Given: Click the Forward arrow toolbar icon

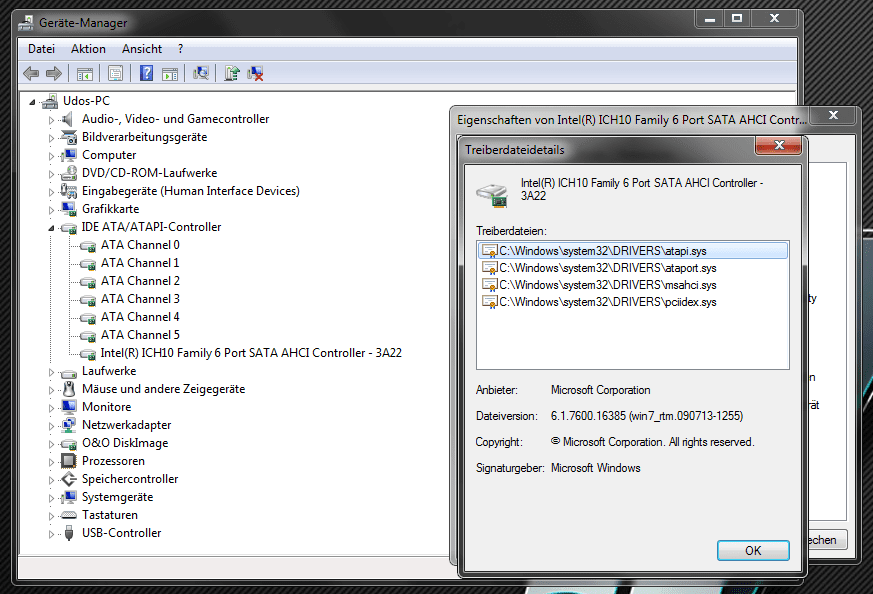Looking at the screenshot, I should pyautogui.click(x=53, y=73).
